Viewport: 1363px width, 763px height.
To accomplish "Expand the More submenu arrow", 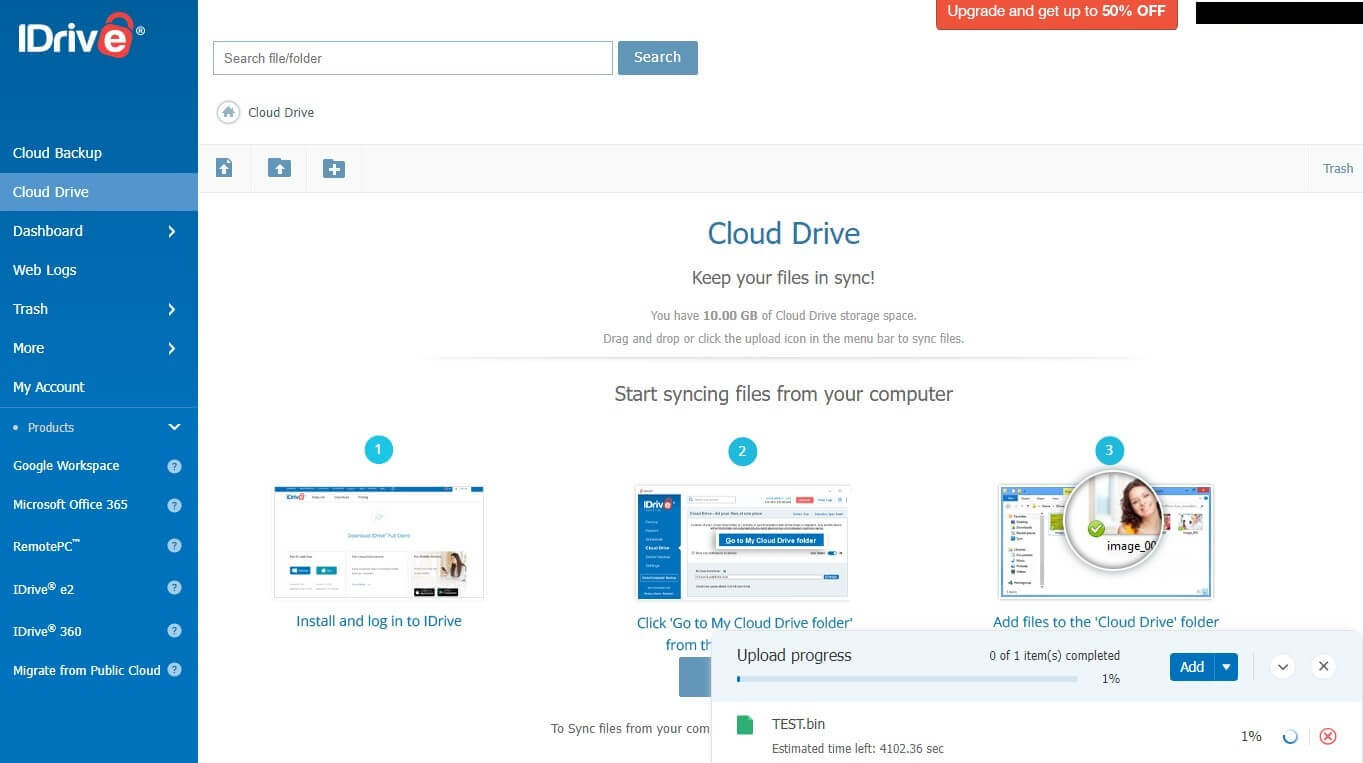I will 171,348.
